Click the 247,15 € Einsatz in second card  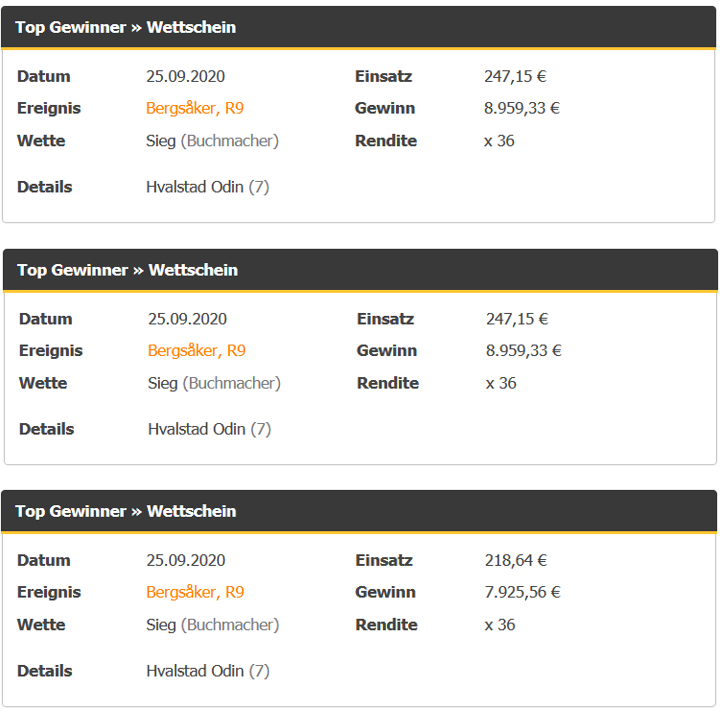click(x=517, y=319)
